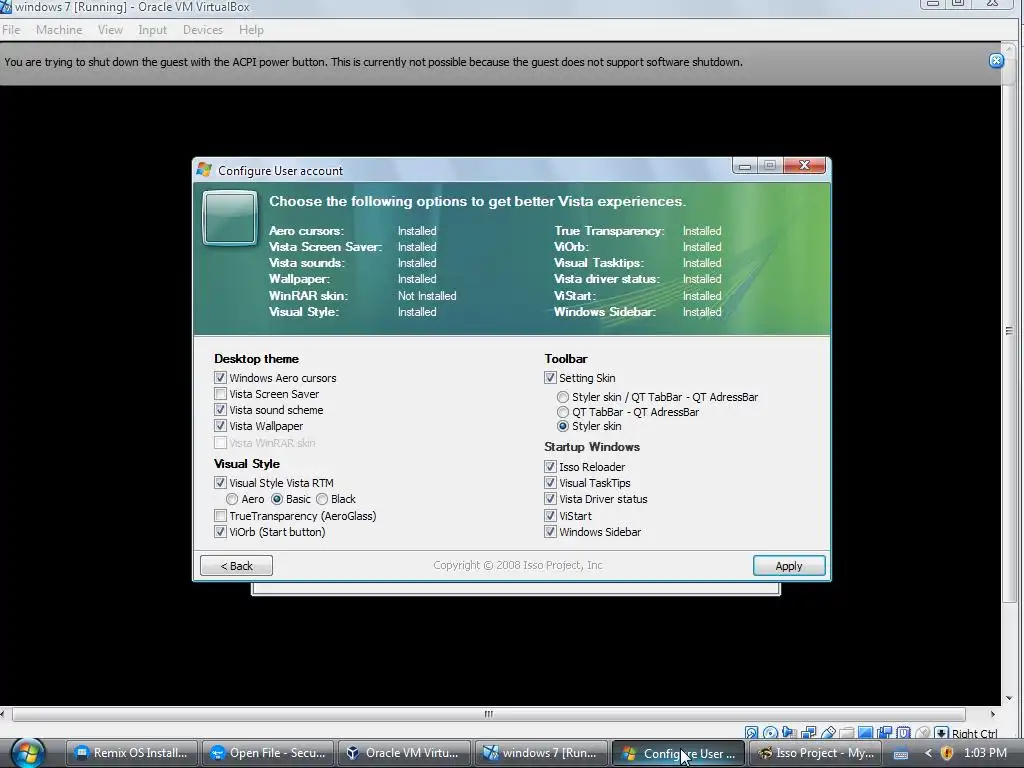This screenshot has width=1024, height=768.
Task: Switch to Open File - Security taskbar button
Action: (268, 753)
